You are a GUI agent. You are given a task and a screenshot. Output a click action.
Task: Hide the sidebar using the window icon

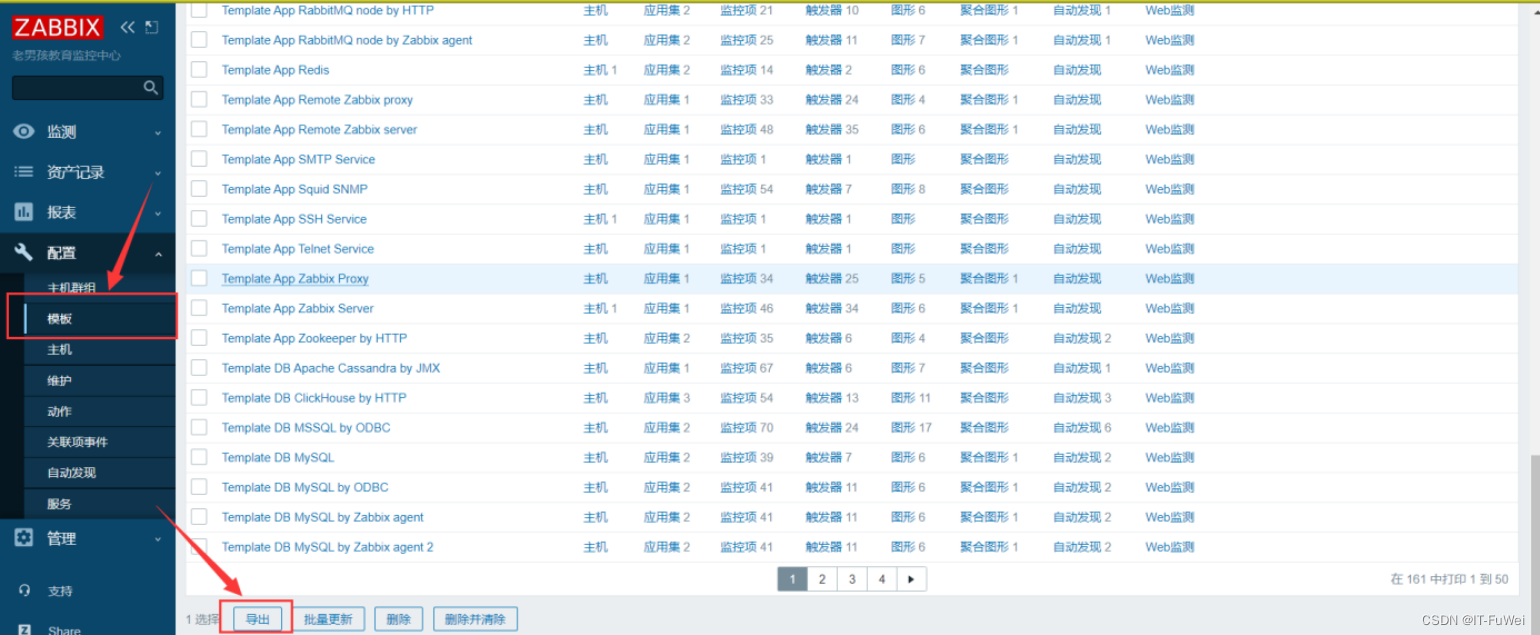click(151, 27)
